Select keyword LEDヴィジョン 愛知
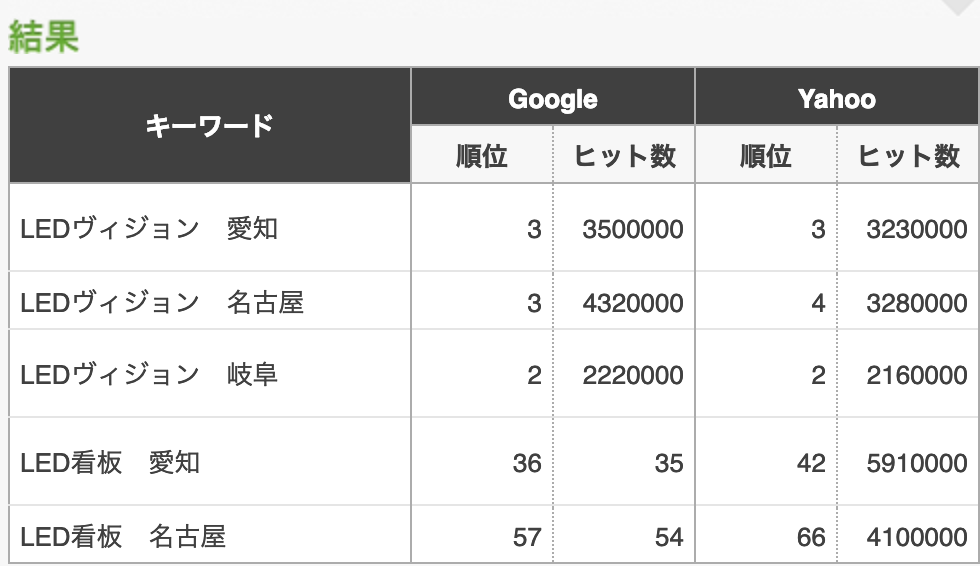 [x=149, y=229]
